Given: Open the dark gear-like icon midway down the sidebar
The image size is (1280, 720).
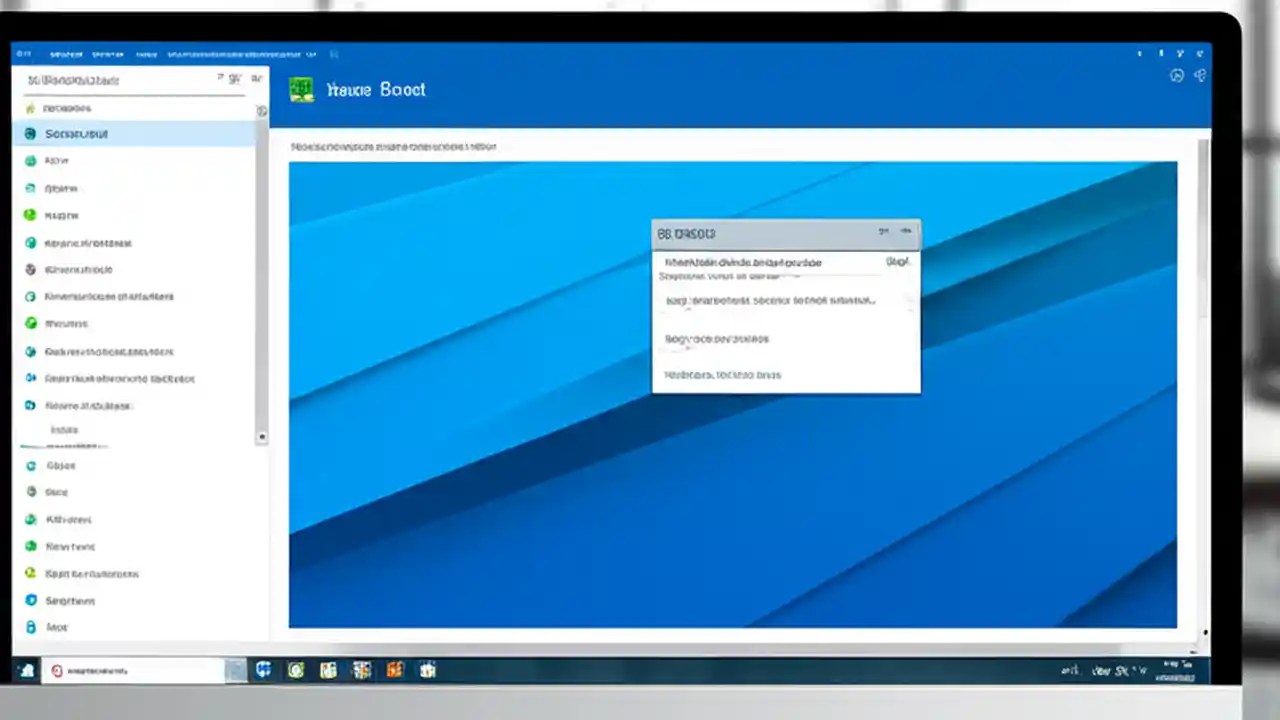Looking at the screenshot, I should [x=30, y=269].
